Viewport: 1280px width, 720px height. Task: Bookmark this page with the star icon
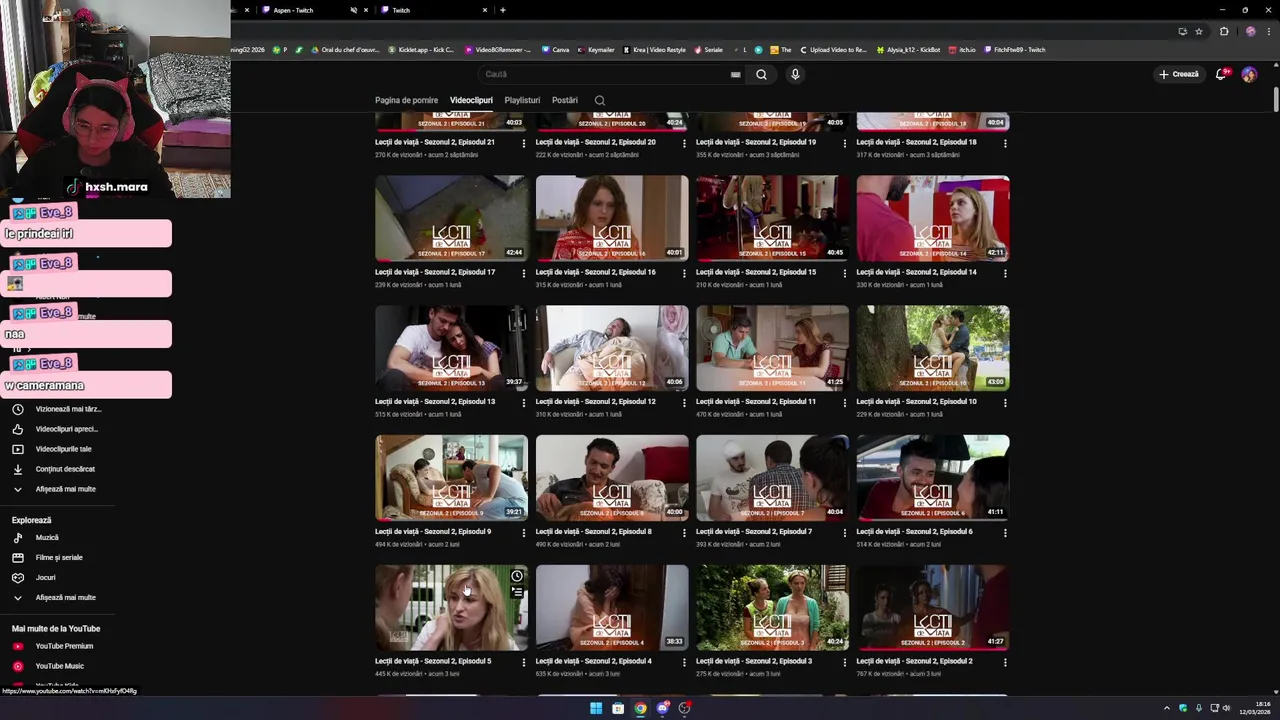point(1199,31)
